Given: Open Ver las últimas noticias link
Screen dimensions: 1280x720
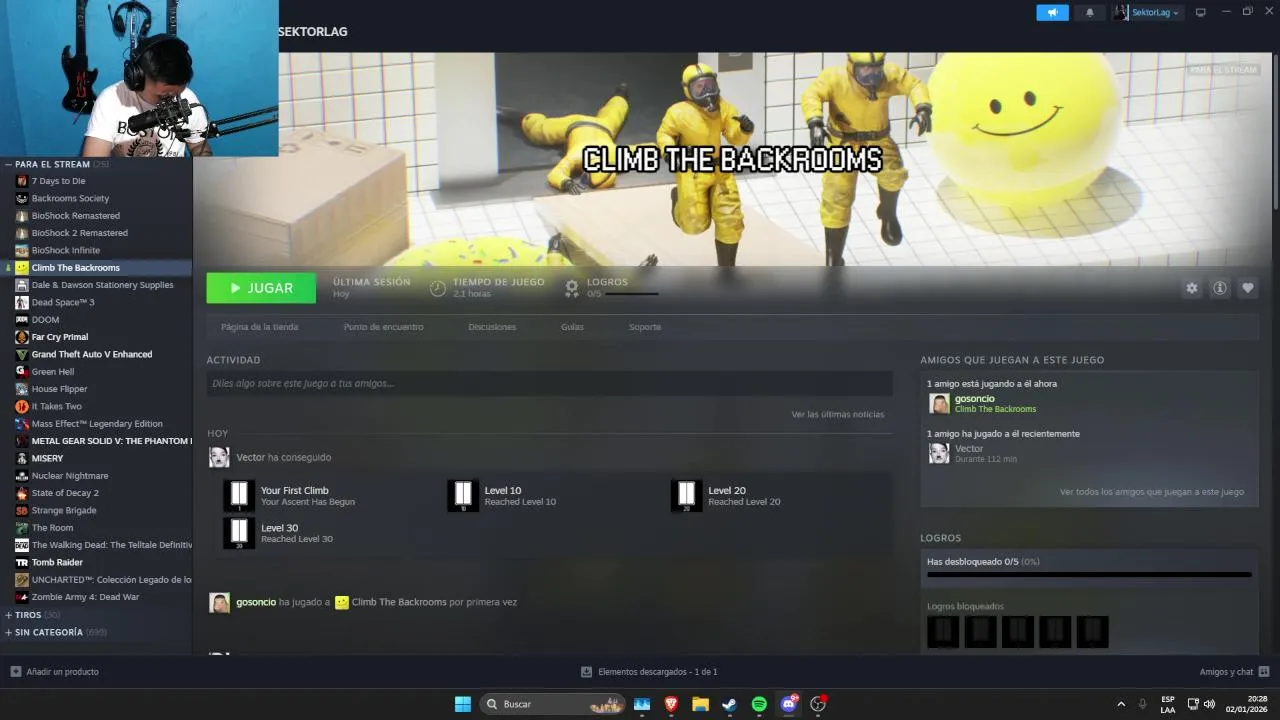Looking at the screenshot, I should pyautogui.click(x=838, y=414).
